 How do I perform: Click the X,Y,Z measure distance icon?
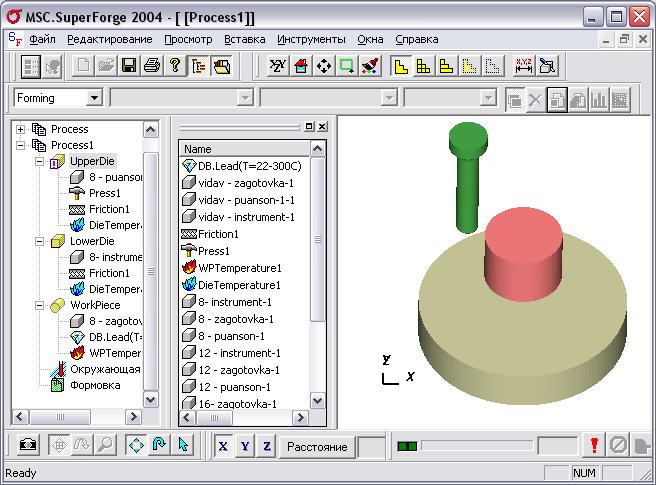tap(523, 66)
